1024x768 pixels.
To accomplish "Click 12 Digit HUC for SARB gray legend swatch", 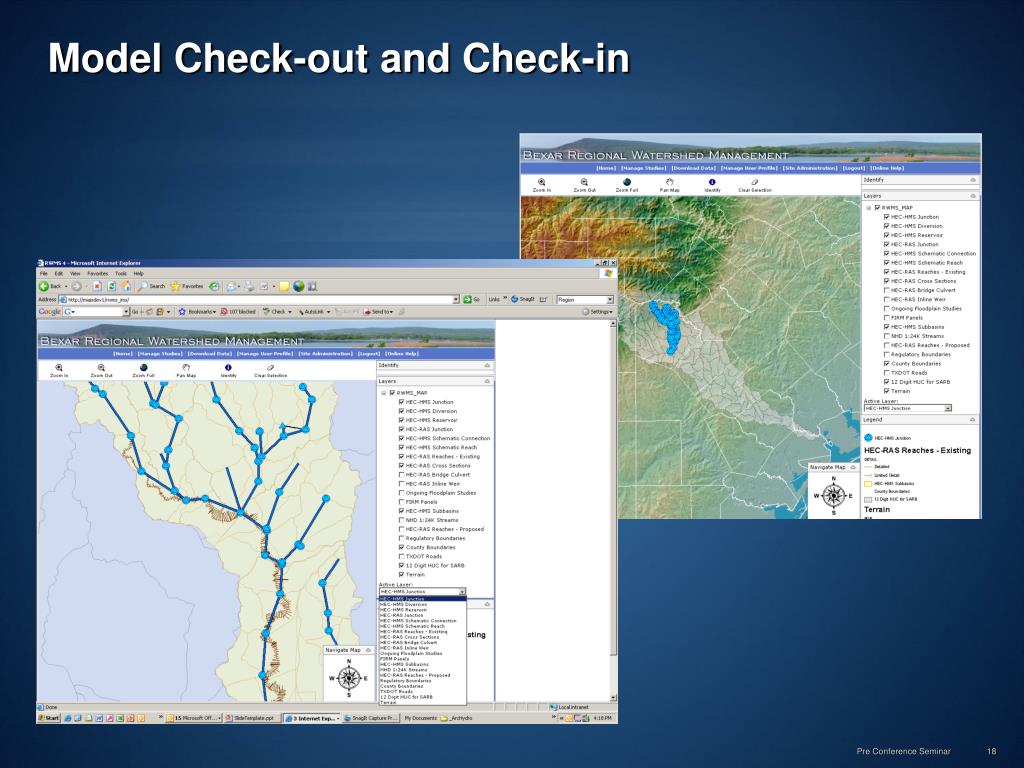I will [868, 499].
